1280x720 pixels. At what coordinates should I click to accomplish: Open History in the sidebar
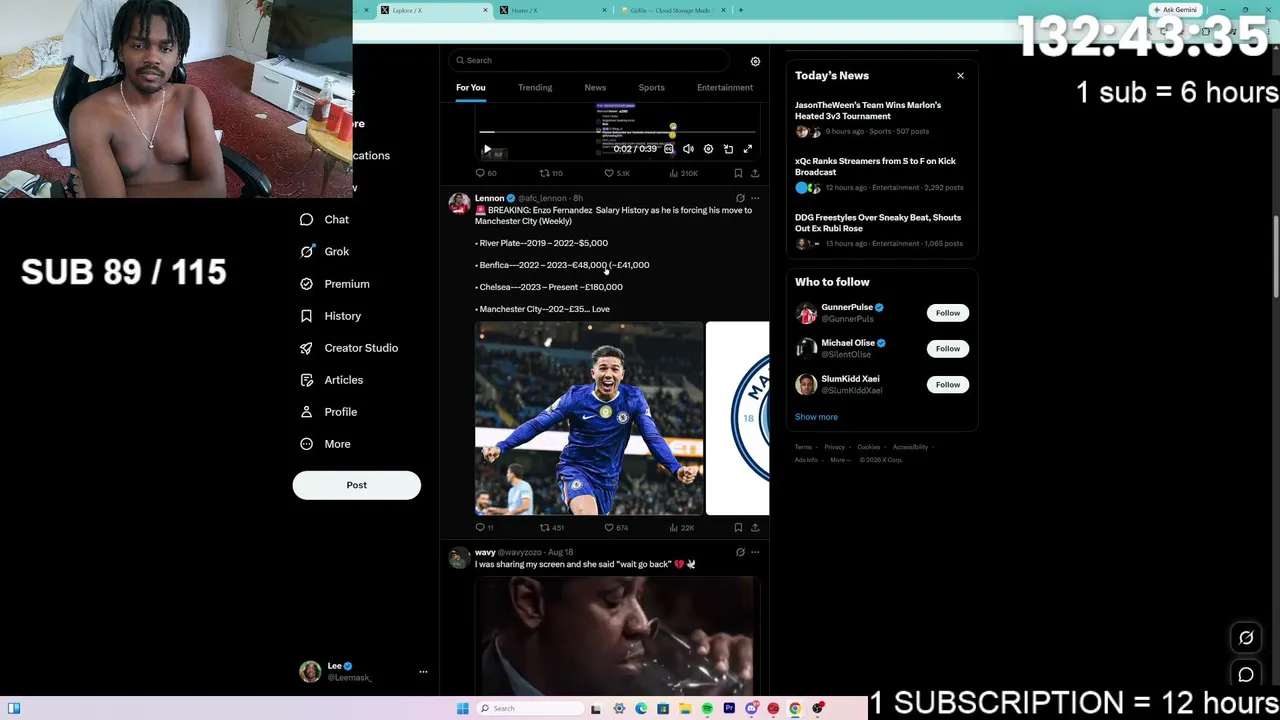click(330, 316)
